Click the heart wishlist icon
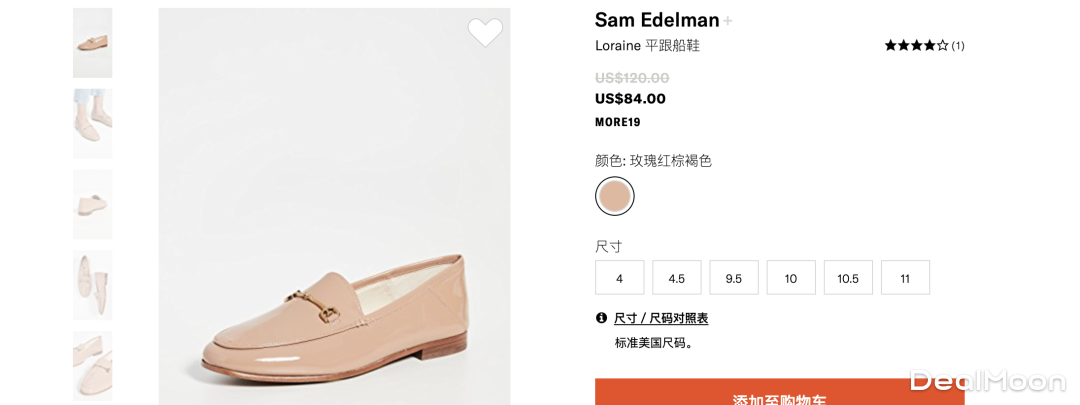 tap(485, 33)
